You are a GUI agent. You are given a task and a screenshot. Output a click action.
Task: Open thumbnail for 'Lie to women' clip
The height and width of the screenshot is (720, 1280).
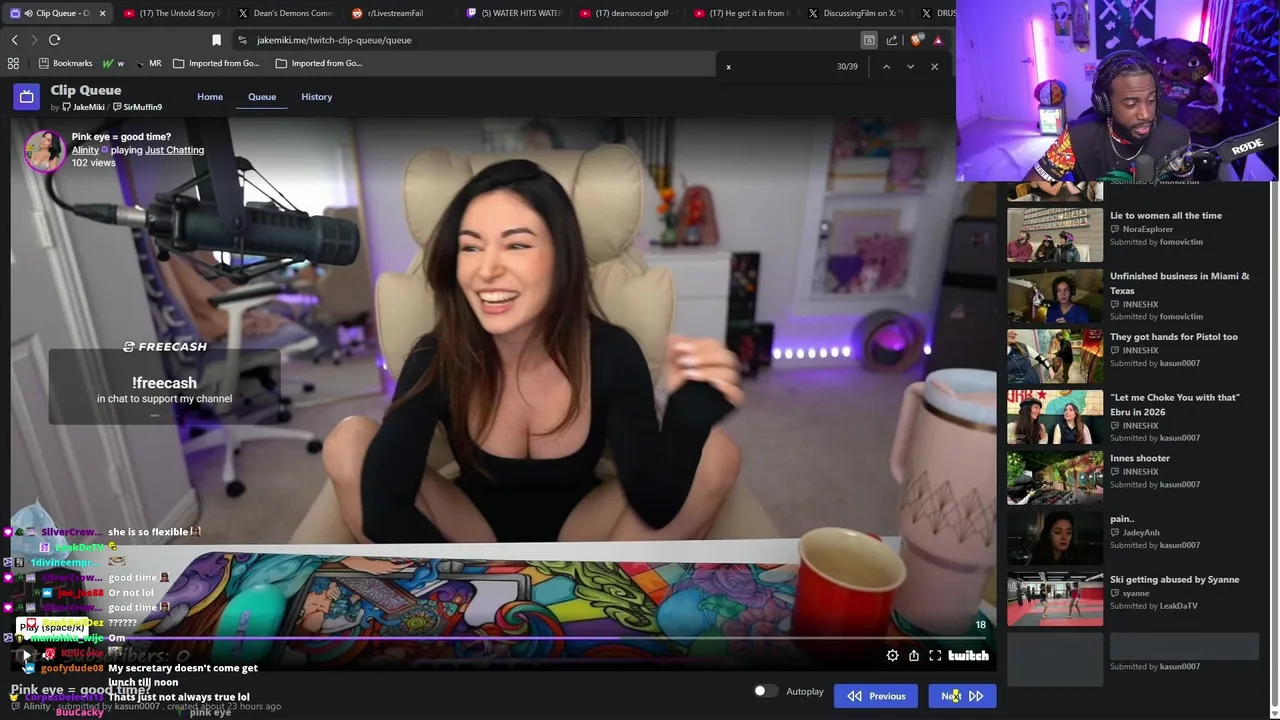(1055, 234)
